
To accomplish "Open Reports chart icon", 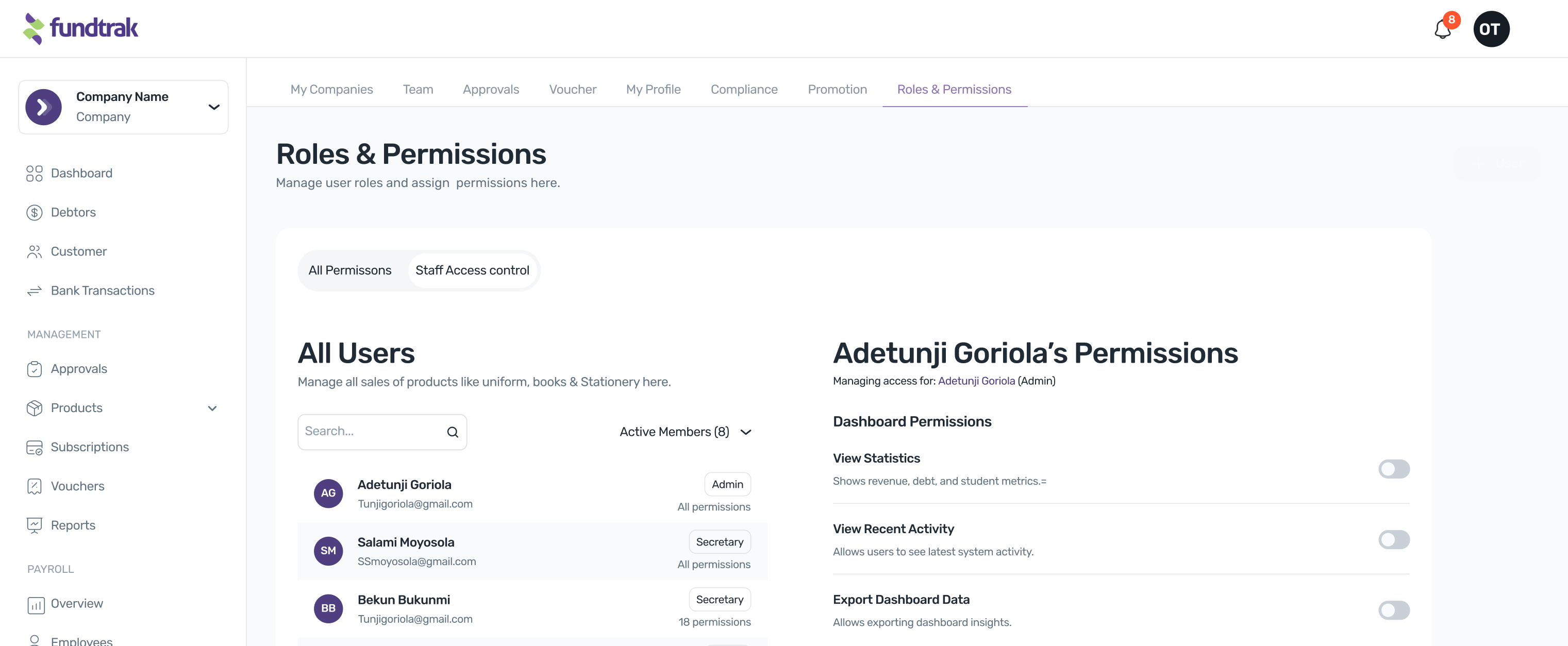I will pyautogui.click(x=34, y=525).
